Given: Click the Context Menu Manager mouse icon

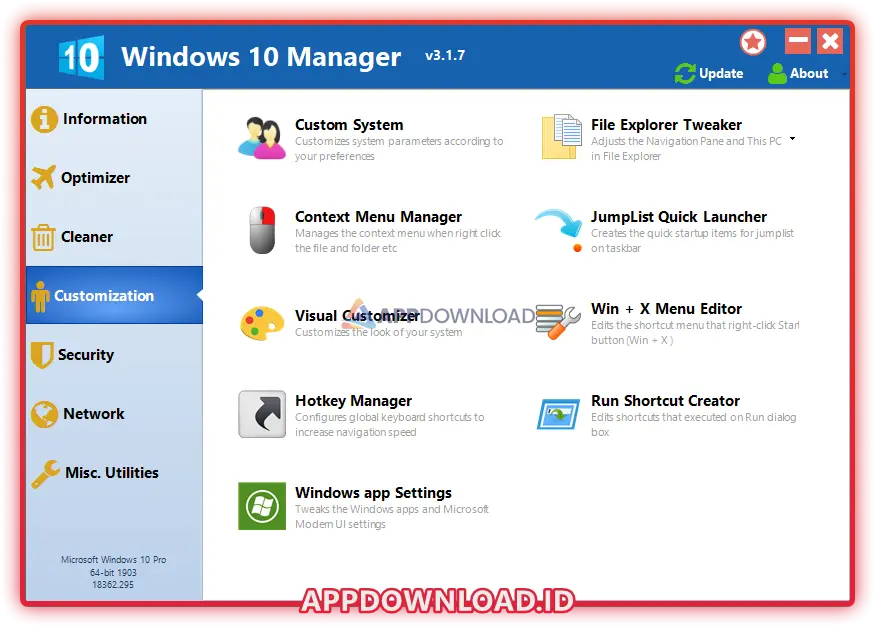Looking at the screenshot, I should 262,230.
